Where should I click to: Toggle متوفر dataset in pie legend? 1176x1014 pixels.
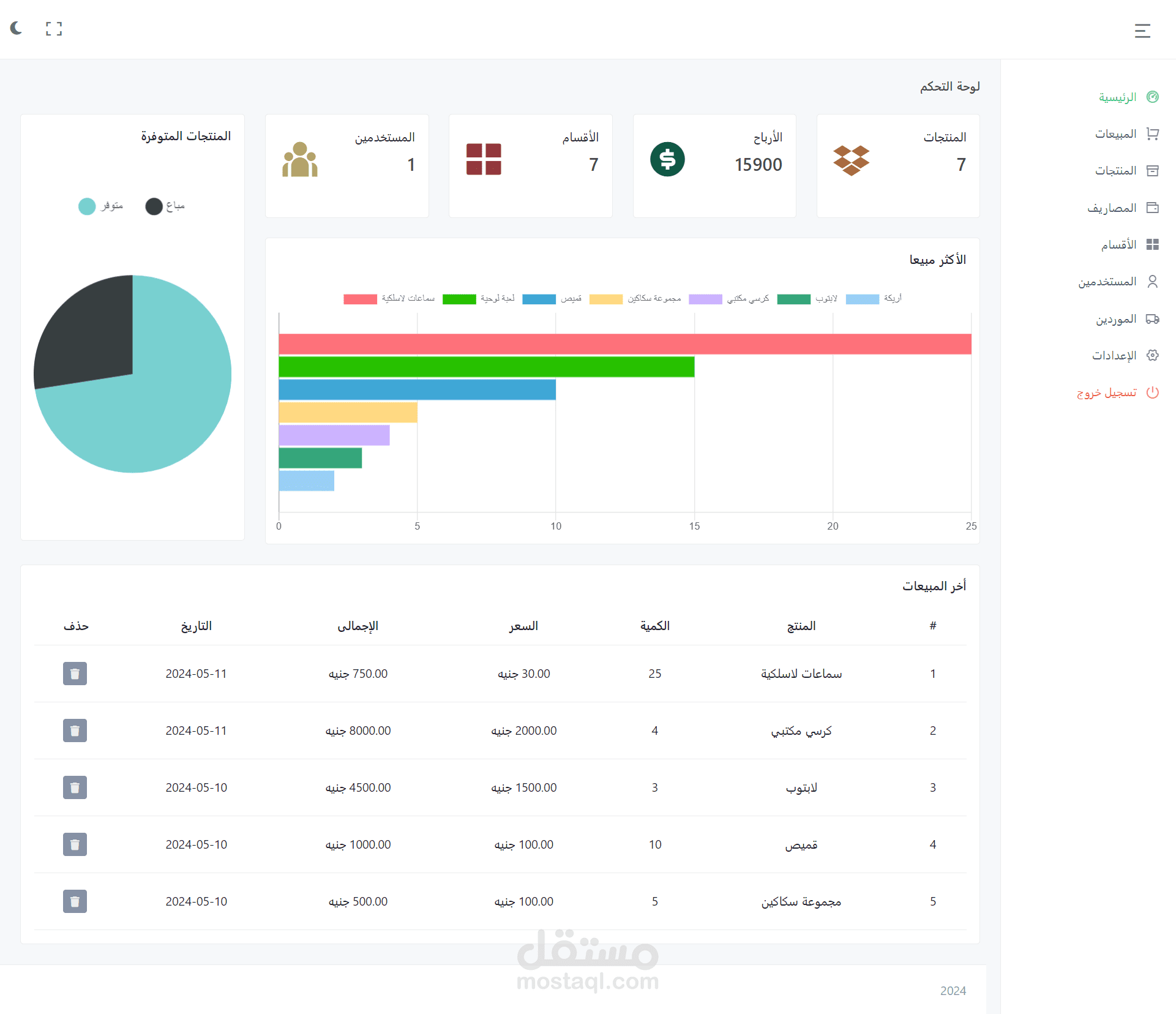(x=87, y=206)
